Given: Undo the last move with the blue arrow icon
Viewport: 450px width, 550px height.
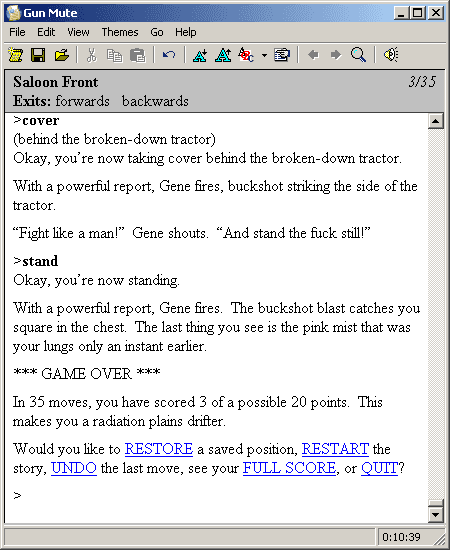Looking at the screenshot, I should pyautogui.click(x=169, y=55).
